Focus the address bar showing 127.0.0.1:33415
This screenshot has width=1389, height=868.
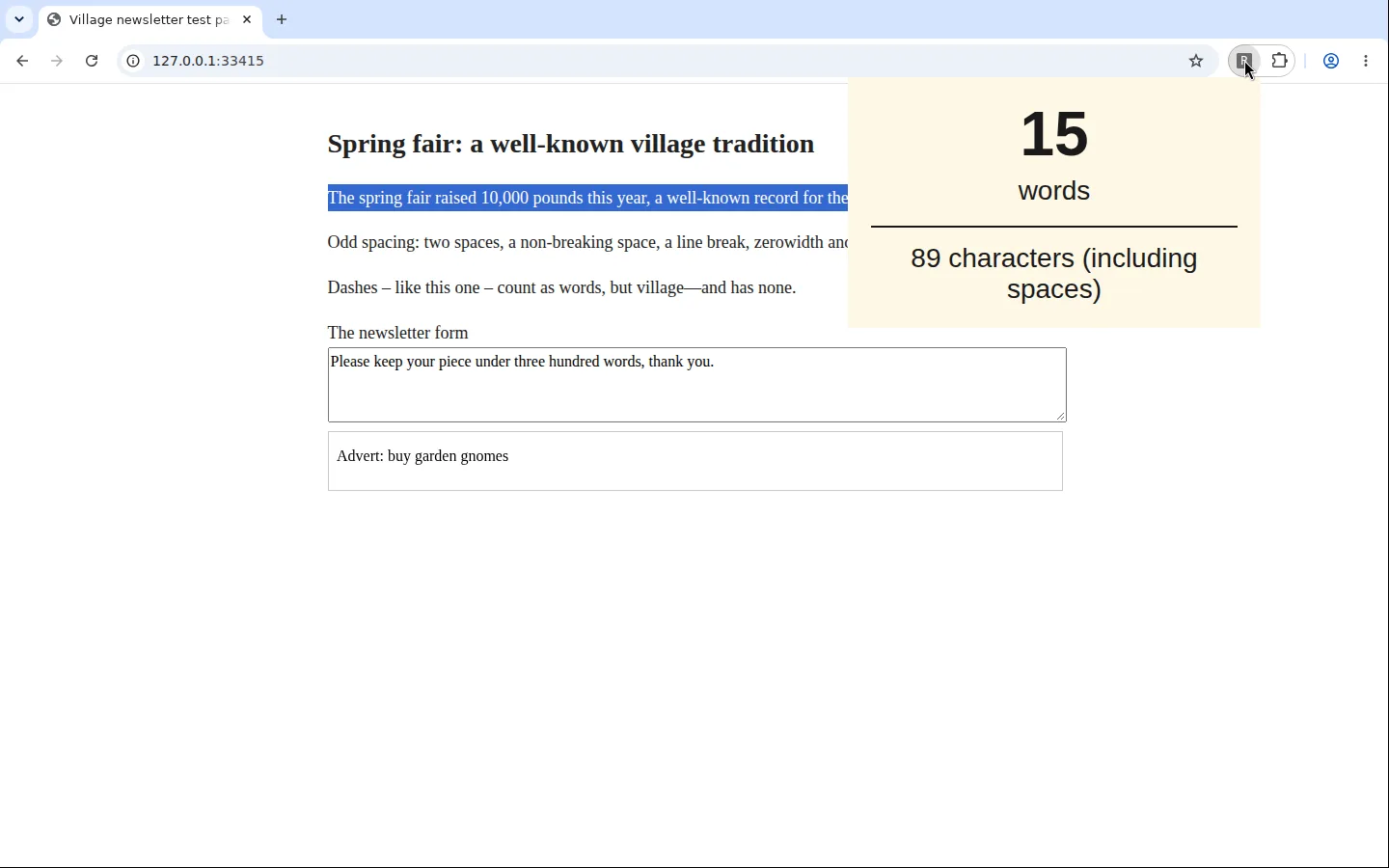tap(666, 62)
